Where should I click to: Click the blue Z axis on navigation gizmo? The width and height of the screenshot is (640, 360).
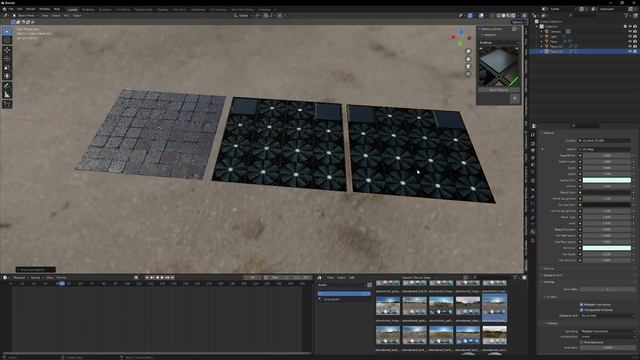tap(461, 32)
